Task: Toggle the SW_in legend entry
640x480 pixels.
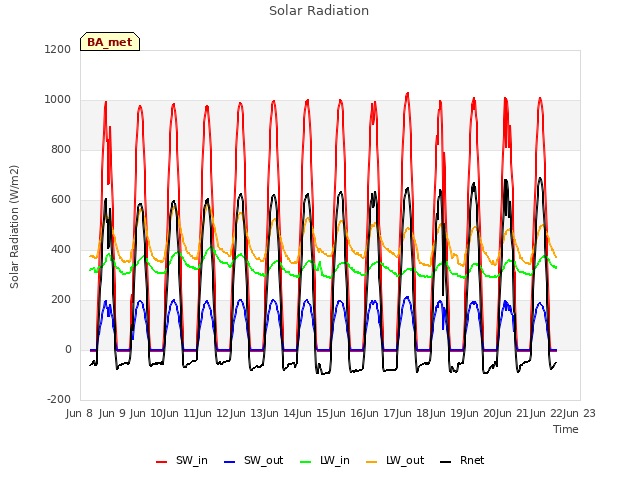Action: [x=182, y=460]
